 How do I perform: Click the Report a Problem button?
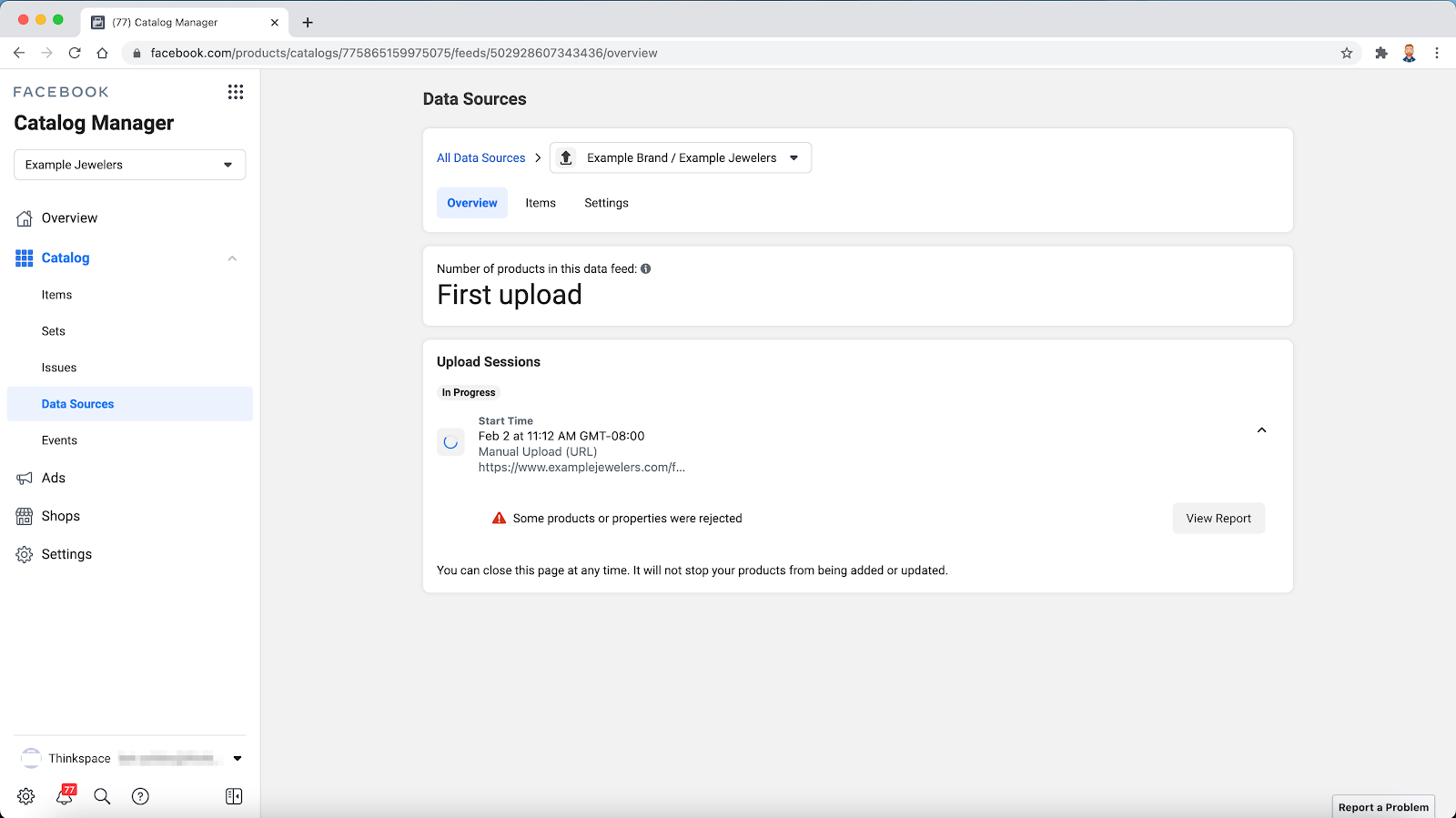(x=1383, y=807)
